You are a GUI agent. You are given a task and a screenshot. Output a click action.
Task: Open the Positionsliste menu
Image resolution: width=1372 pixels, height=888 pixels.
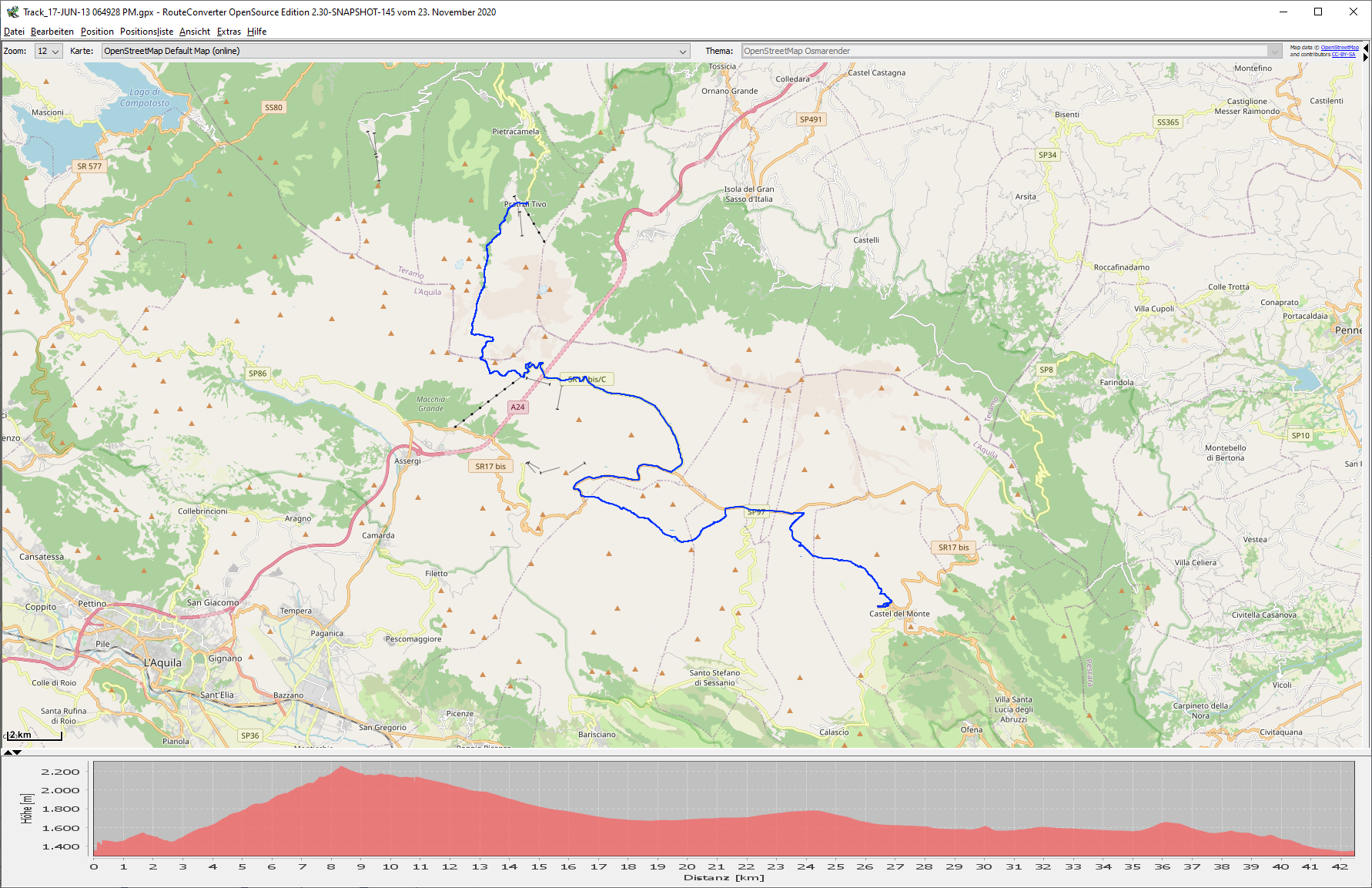tap(146, 32)
